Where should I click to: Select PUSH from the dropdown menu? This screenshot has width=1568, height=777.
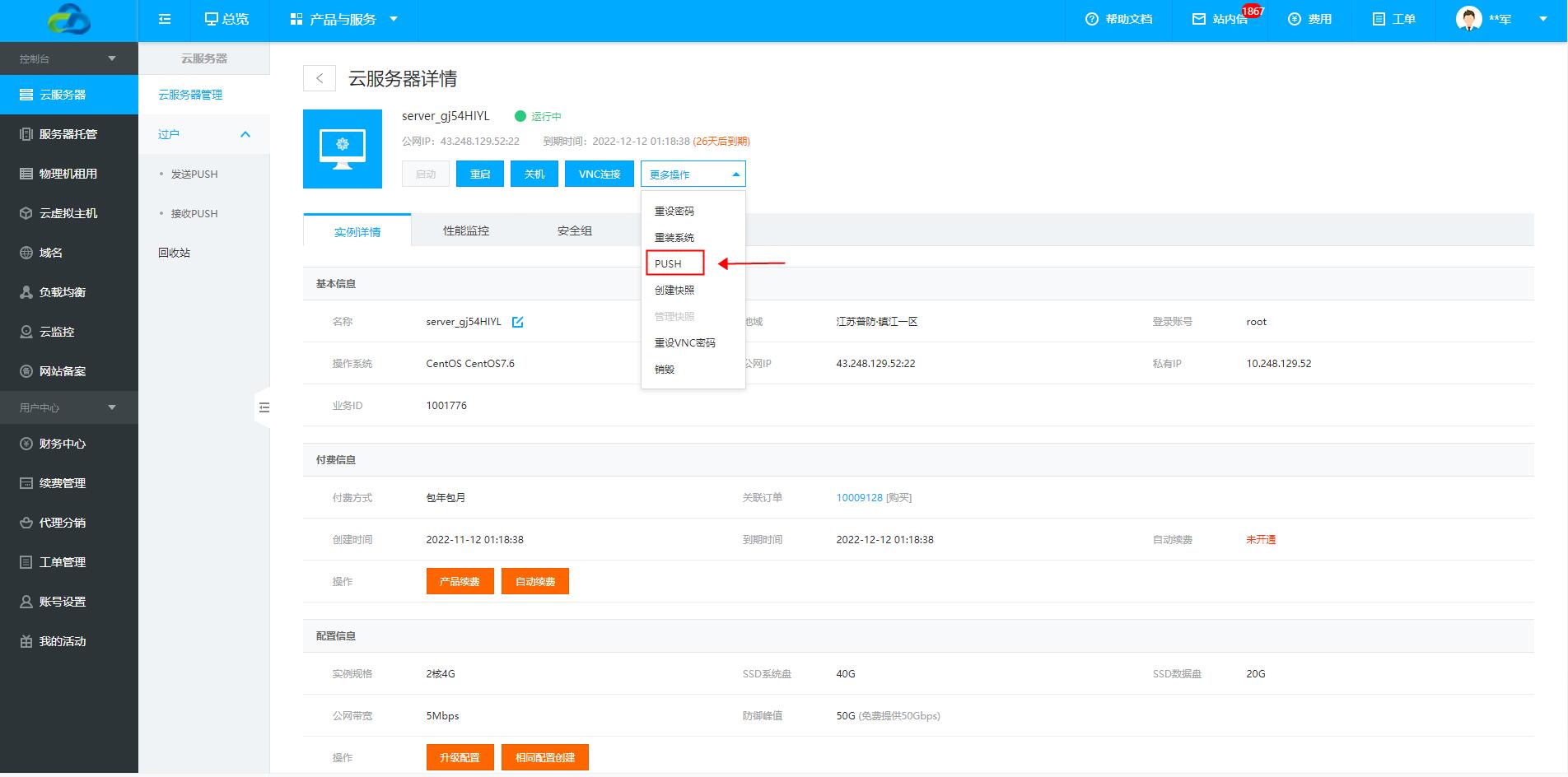669,263
